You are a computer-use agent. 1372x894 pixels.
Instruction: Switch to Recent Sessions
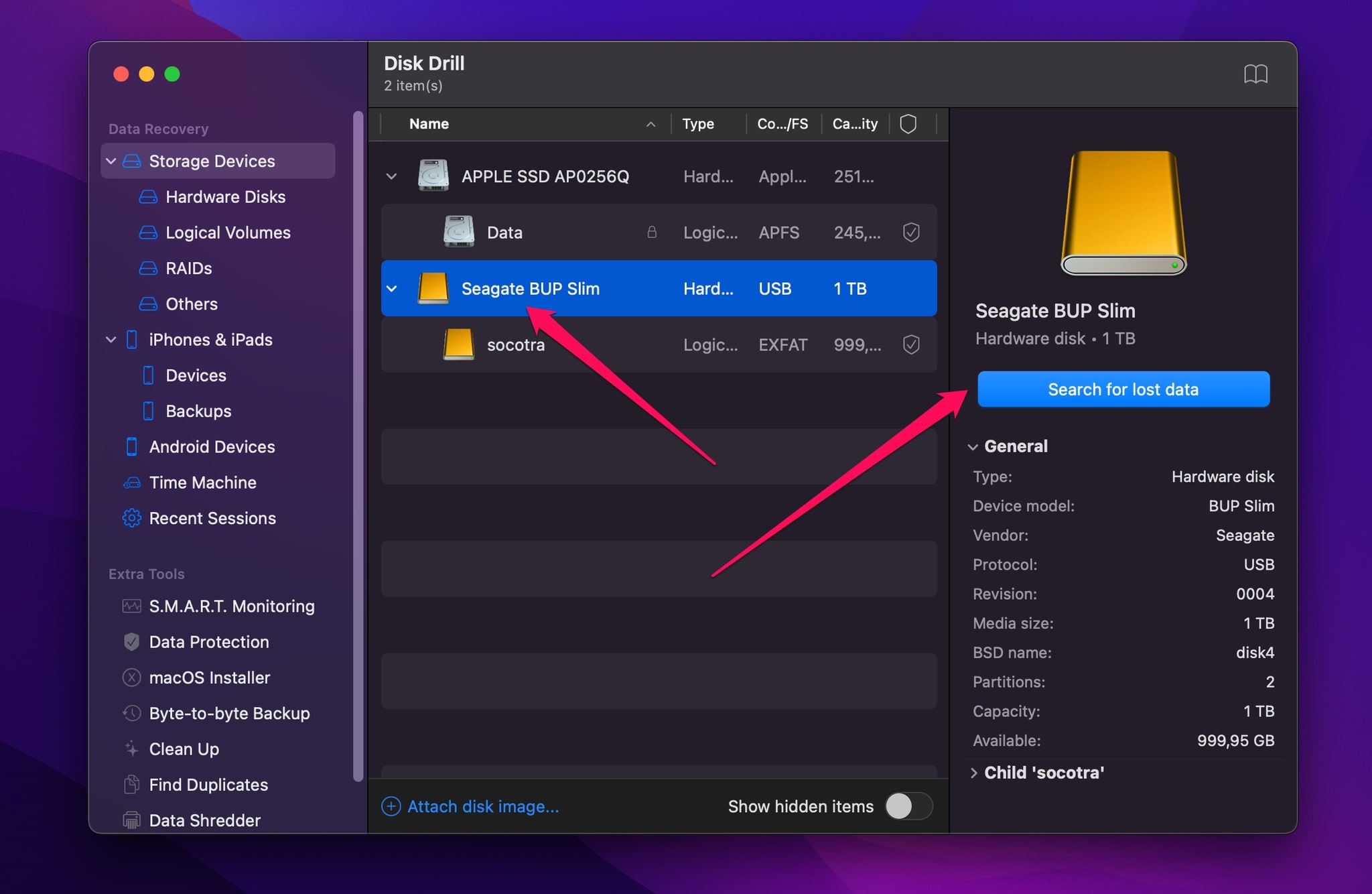pyautogui.click(x=212, y=518)
